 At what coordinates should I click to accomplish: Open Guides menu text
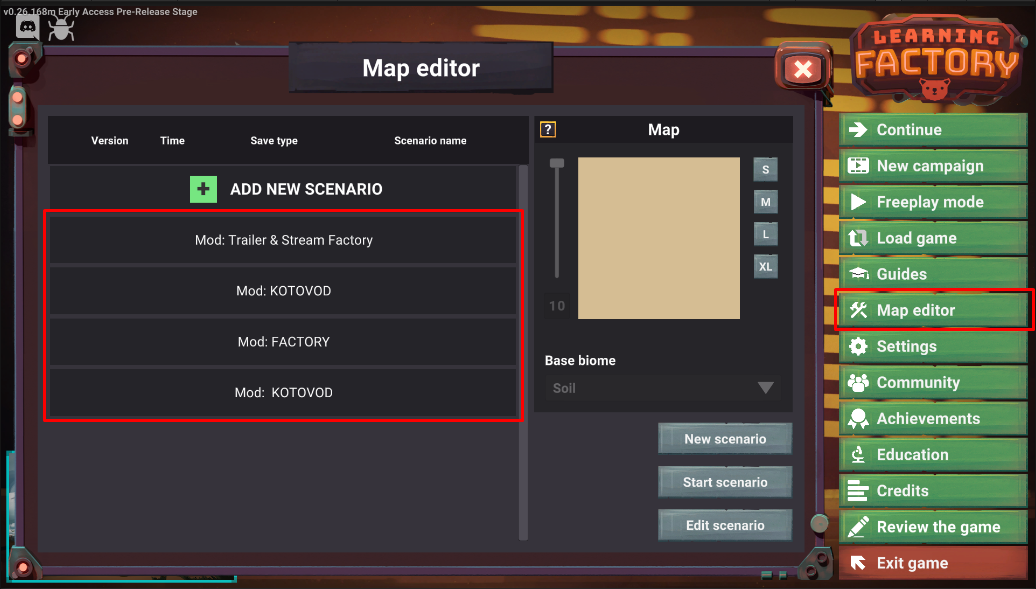click(x=902, y=274)
